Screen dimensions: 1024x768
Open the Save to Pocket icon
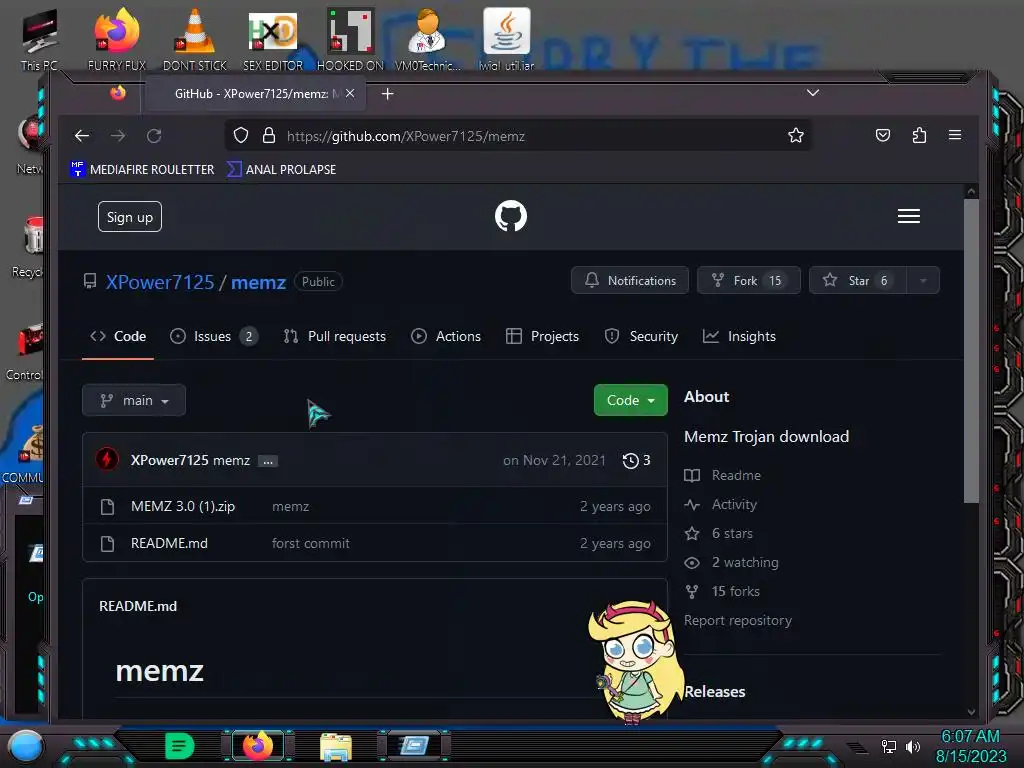click(x=883, y=135)
